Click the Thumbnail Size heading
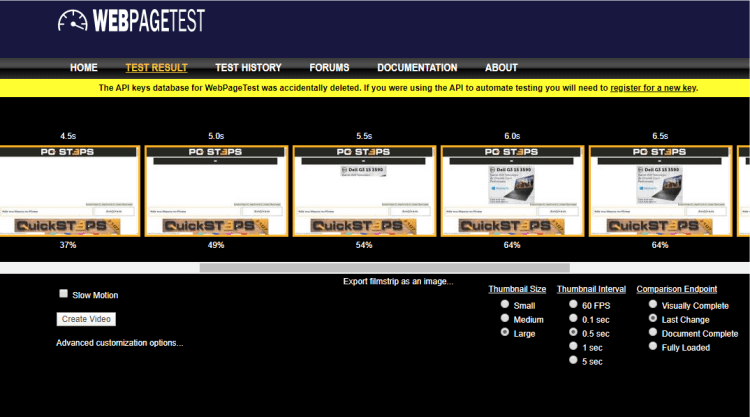 click(517, 289)
